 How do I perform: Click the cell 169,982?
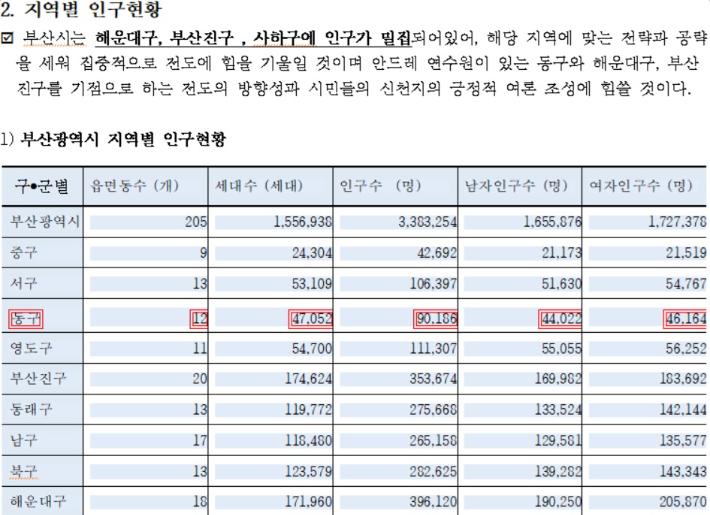(x=558, y=379)
